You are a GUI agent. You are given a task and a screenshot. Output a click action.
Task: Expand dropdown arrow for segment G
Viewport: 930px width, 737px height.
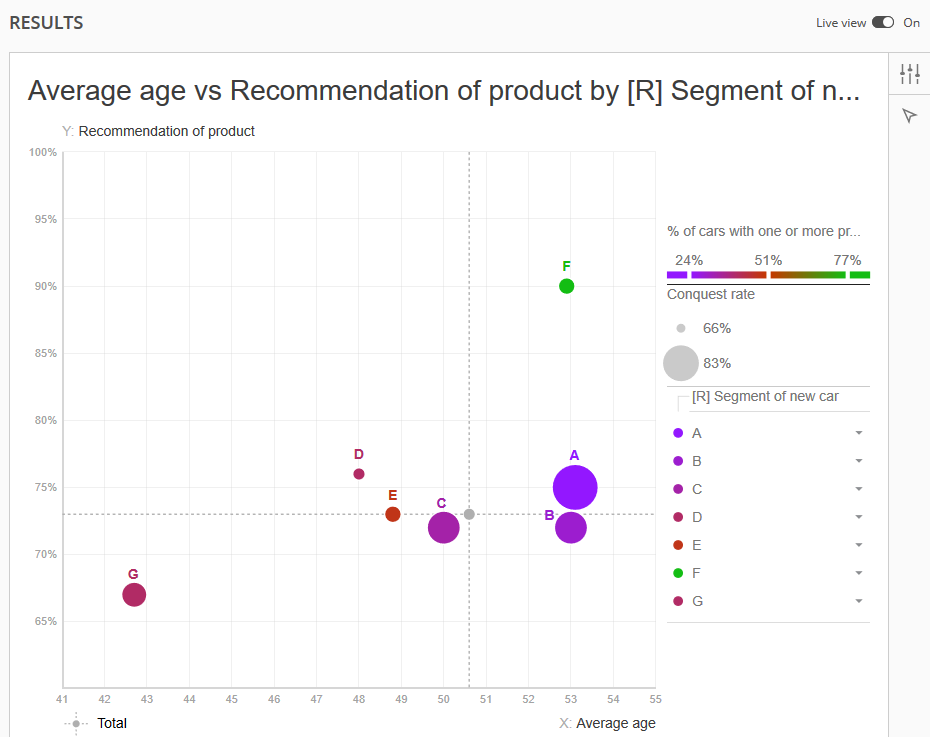pyautogui.click(x=859, y=601)
